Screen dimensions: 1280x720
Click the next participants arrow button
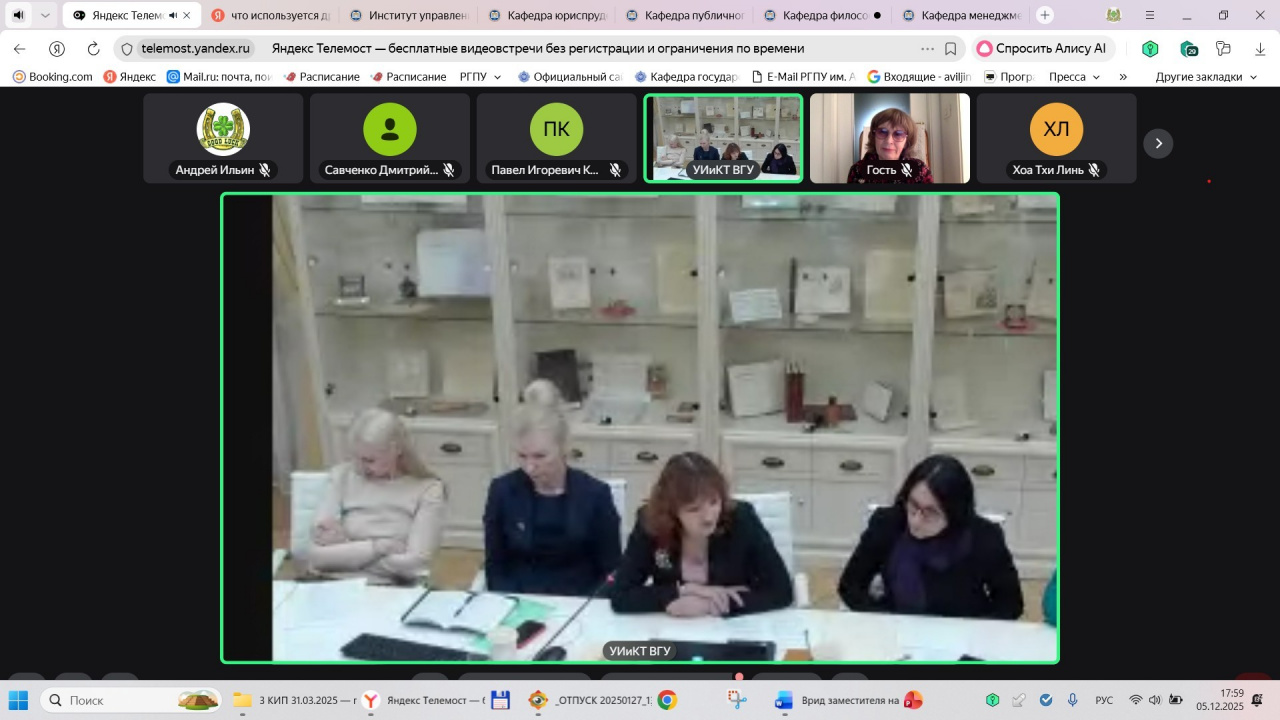(1158, 143)
